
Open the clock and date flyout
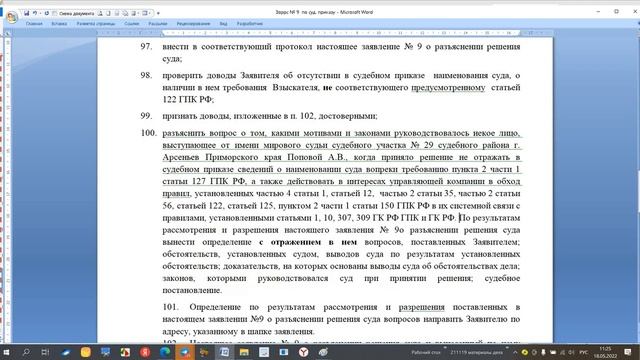(x=606, y=352)
